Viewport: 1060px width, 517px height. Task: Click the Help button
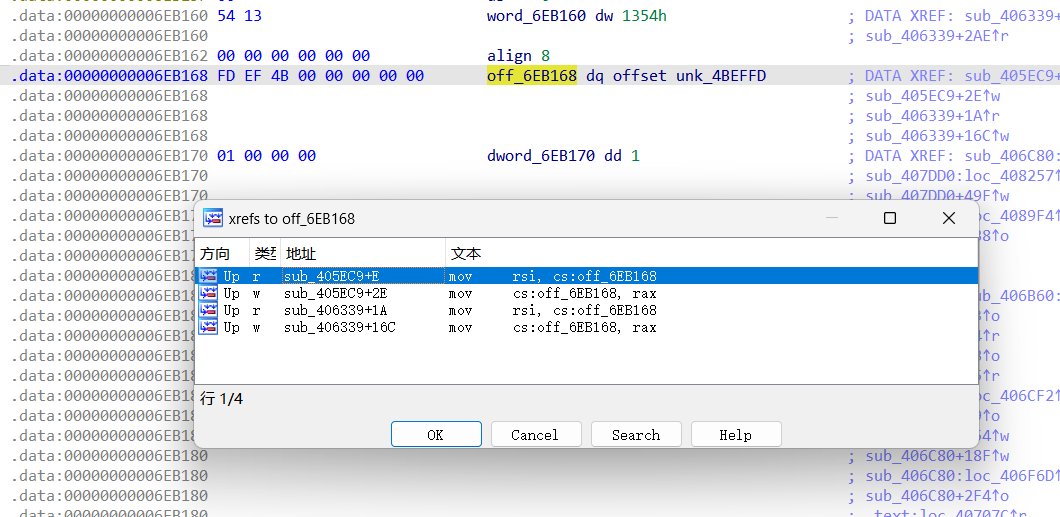(x=735, y=435)
